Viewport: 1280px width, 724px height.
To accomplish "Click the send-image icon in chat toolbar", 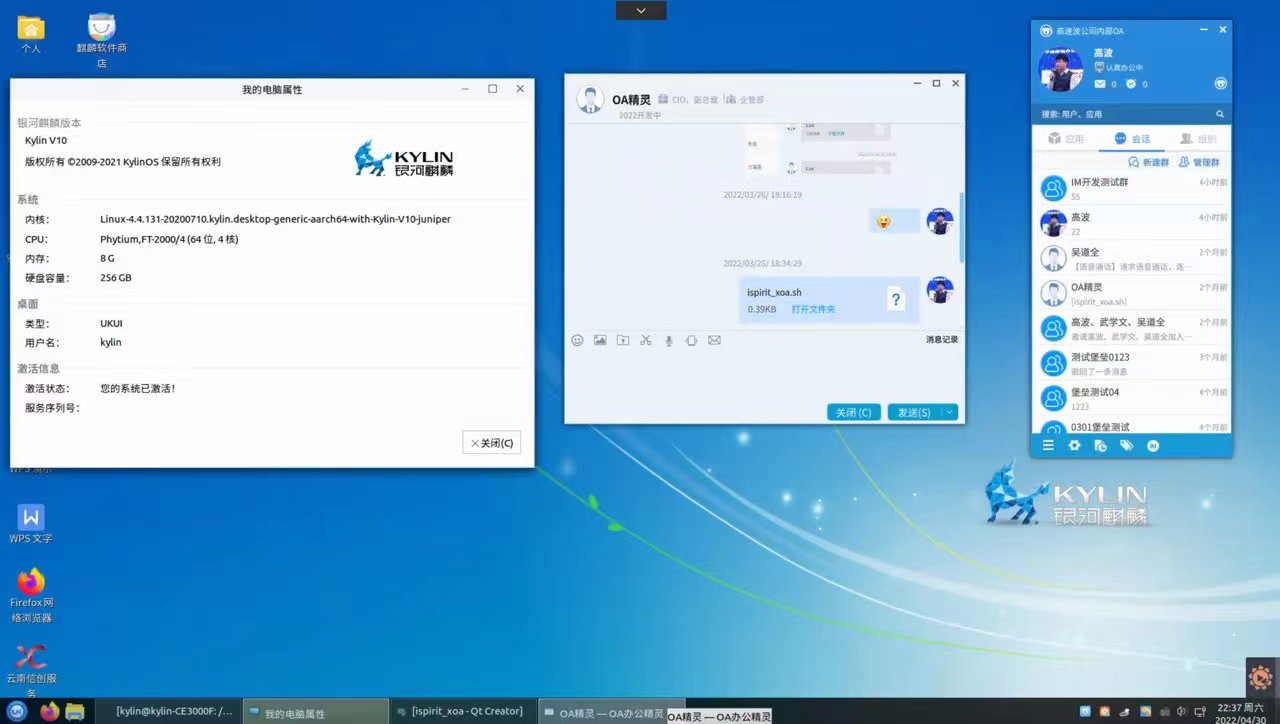I will 600,340.
